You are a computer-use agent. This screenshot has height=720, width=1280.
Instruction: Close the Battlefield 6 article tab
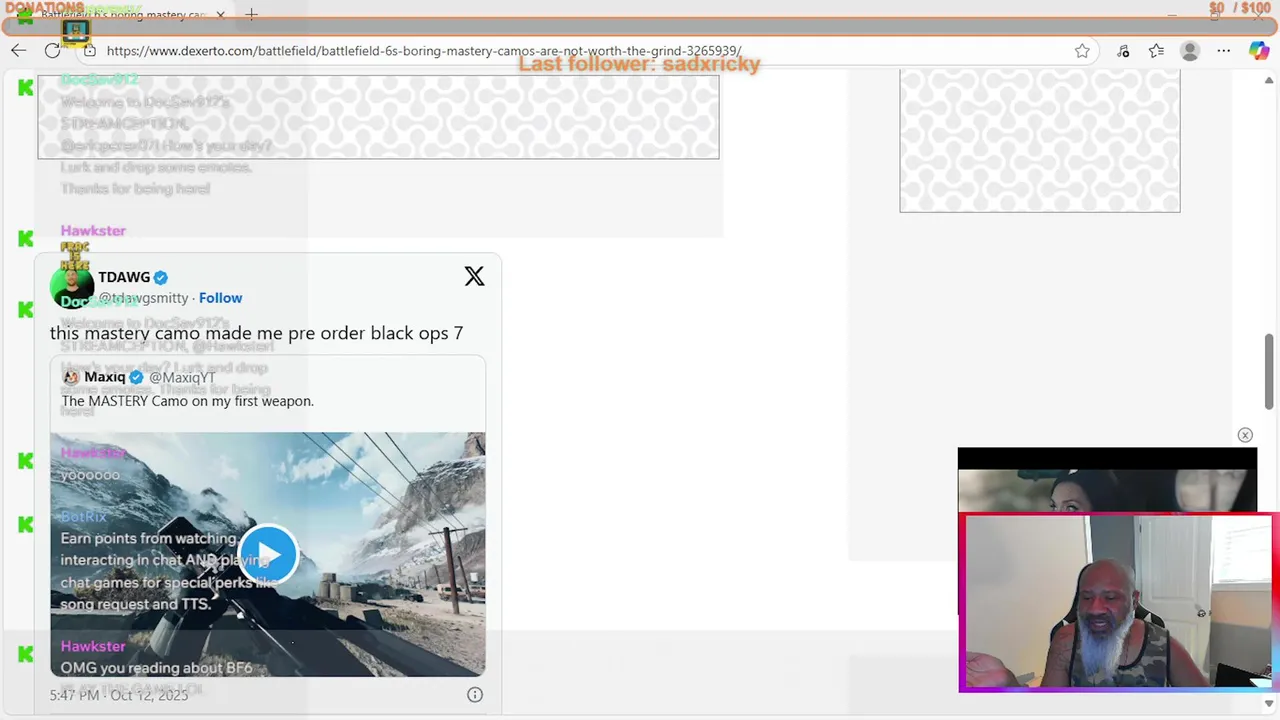point(221,15)
